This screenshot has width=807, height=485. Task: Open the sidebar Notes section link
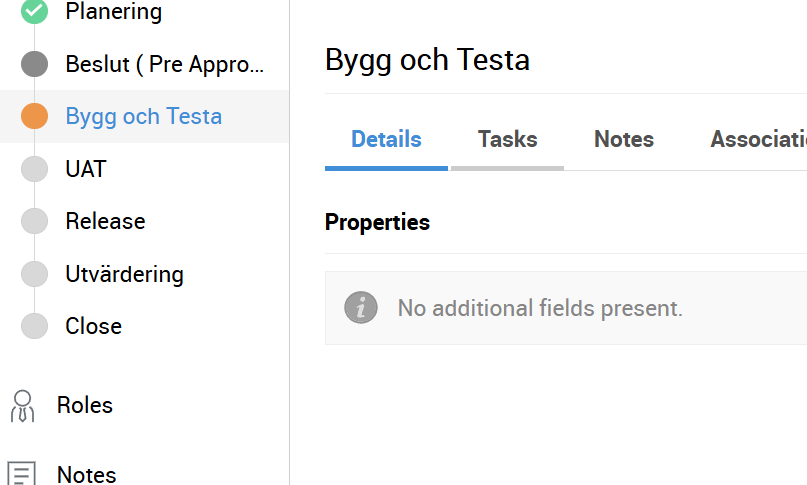click(87, 474)
